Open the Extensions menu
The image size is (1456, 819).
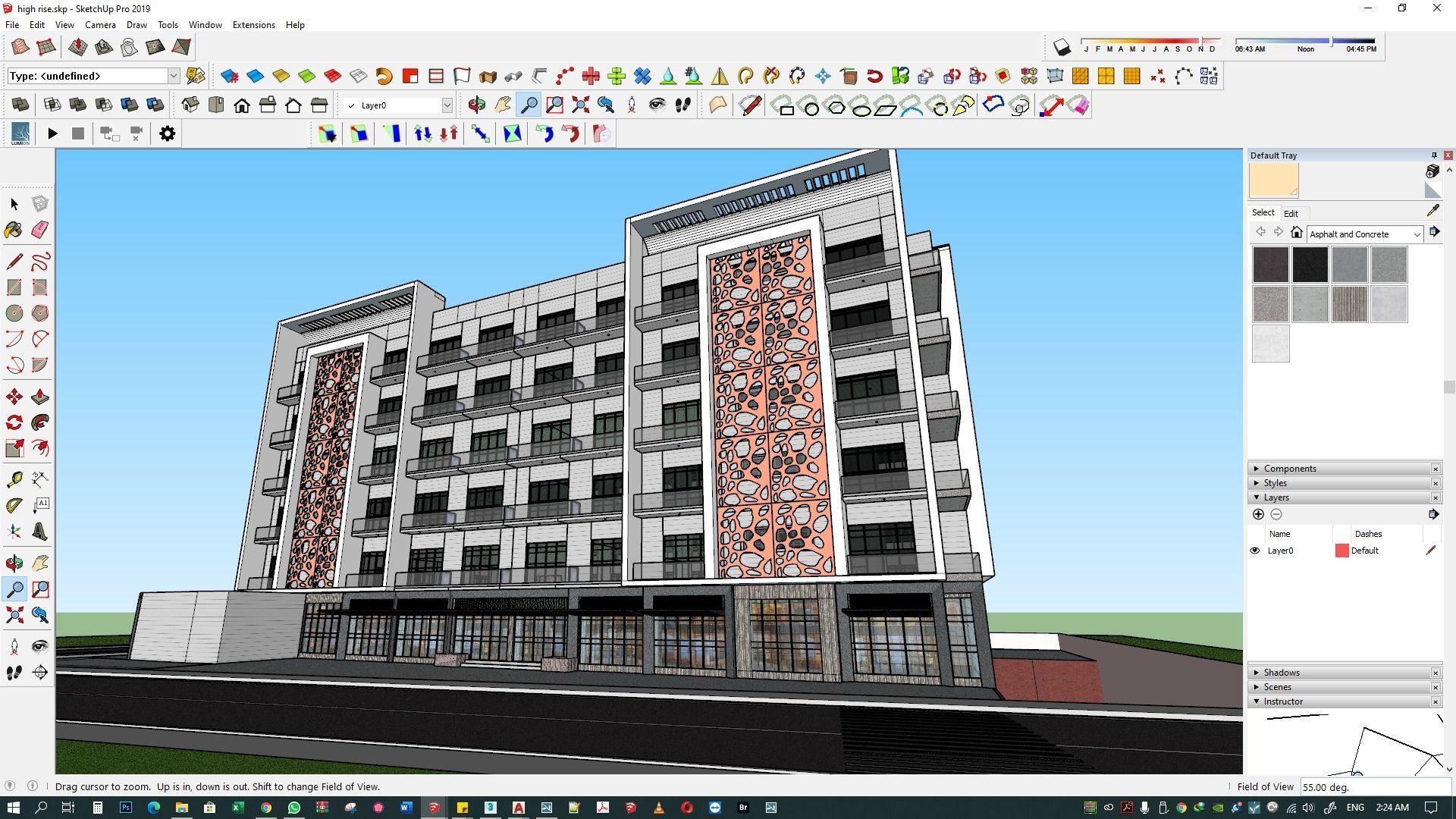tap(253, 25)
